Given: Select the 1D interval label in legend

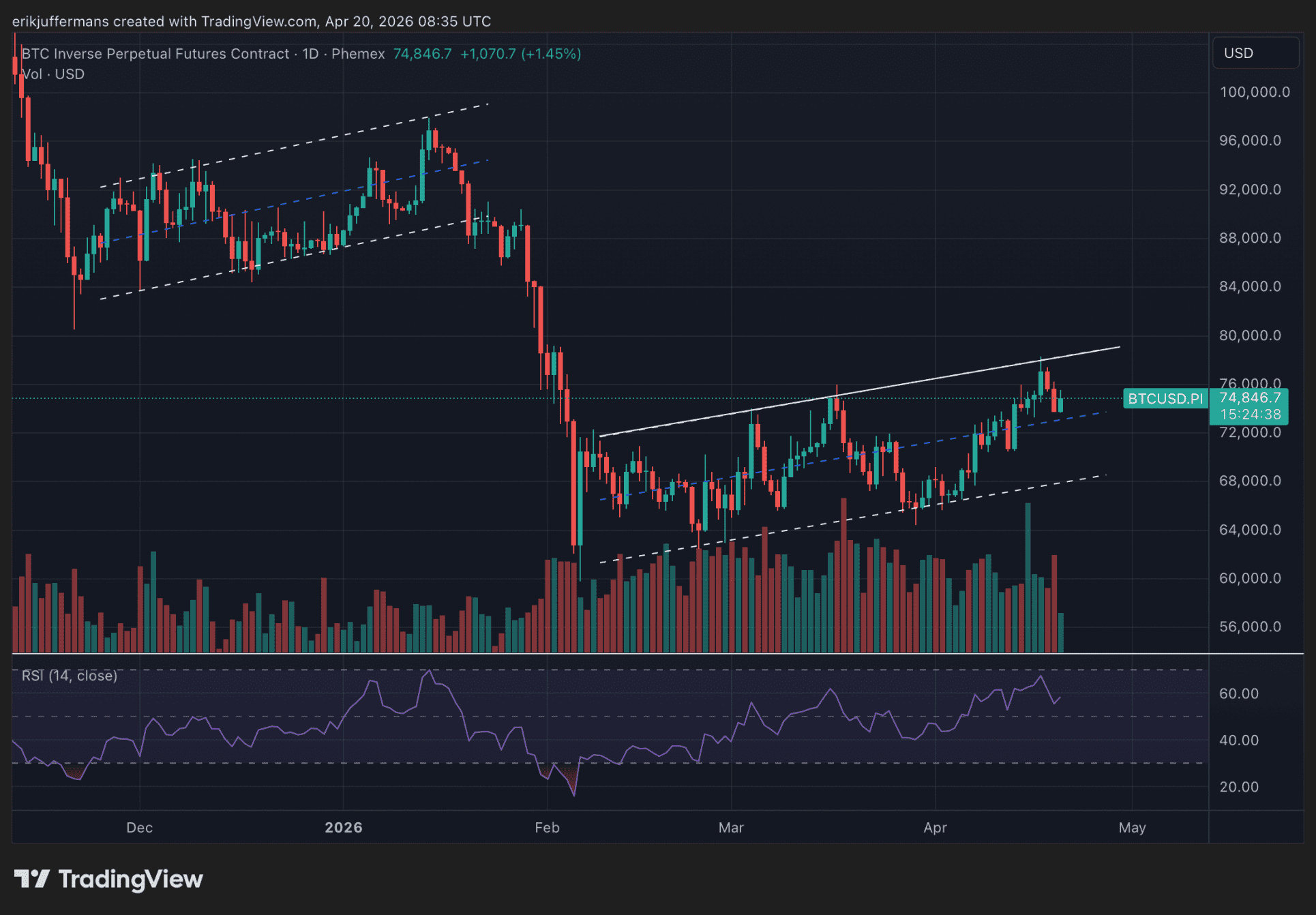Looking at the screenshot, I should coord(310,54).
